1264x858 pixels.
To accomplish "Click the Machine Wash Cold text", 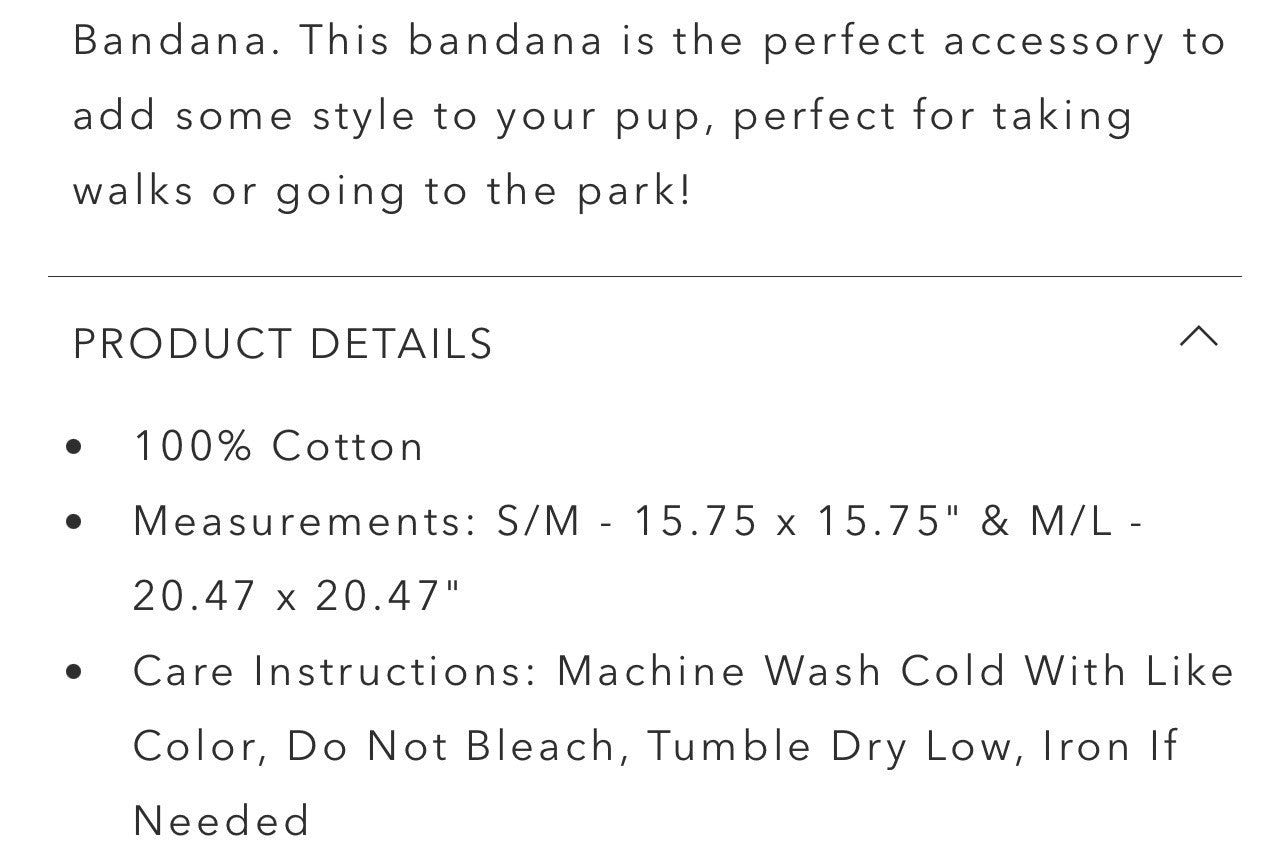I will (x=780, y=671).
